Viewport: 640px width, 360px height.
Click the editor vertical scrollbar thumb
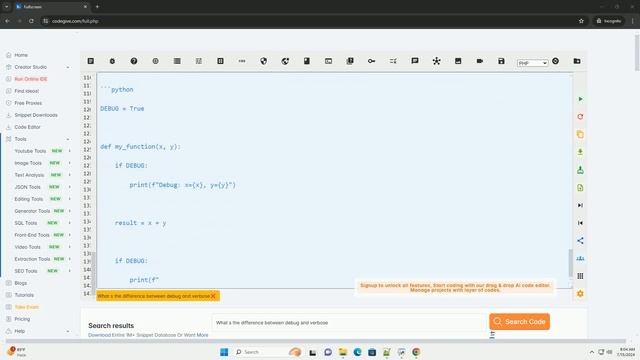click(x=571, y=262)
